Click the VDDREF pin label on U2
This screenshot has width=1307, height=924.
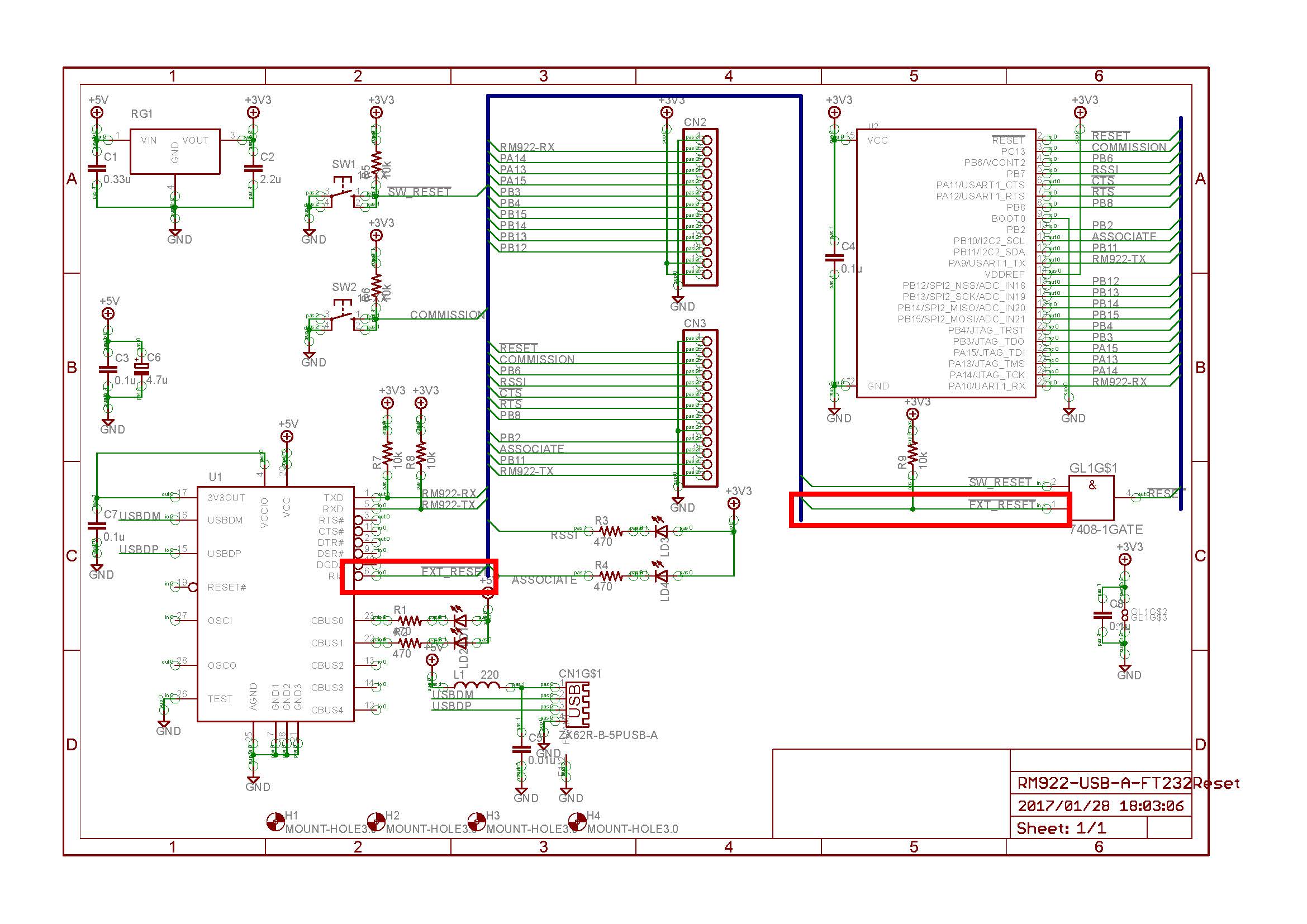click(1005, 274)
